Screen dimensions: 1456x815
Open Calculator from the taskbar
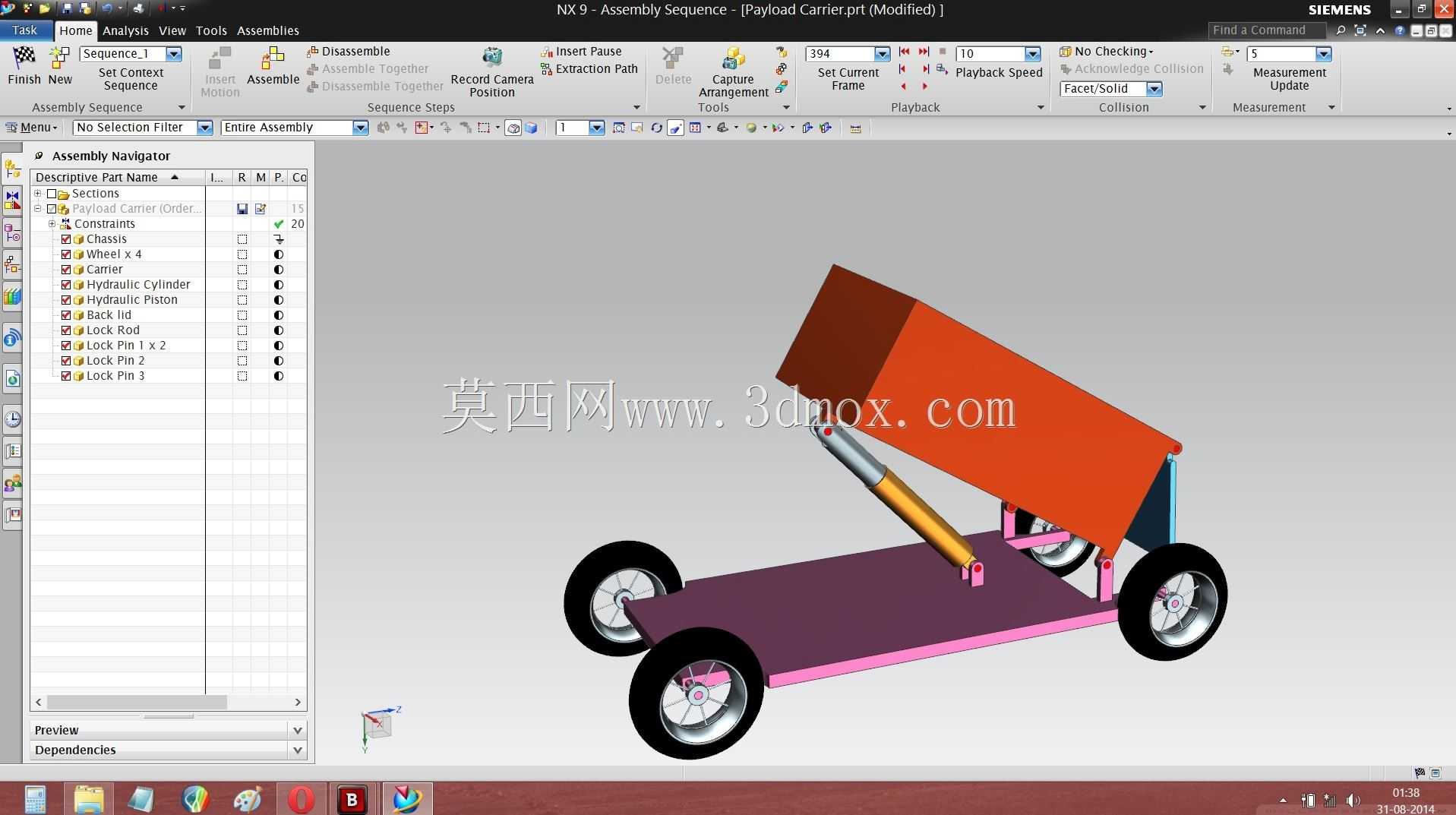point(35,799)
